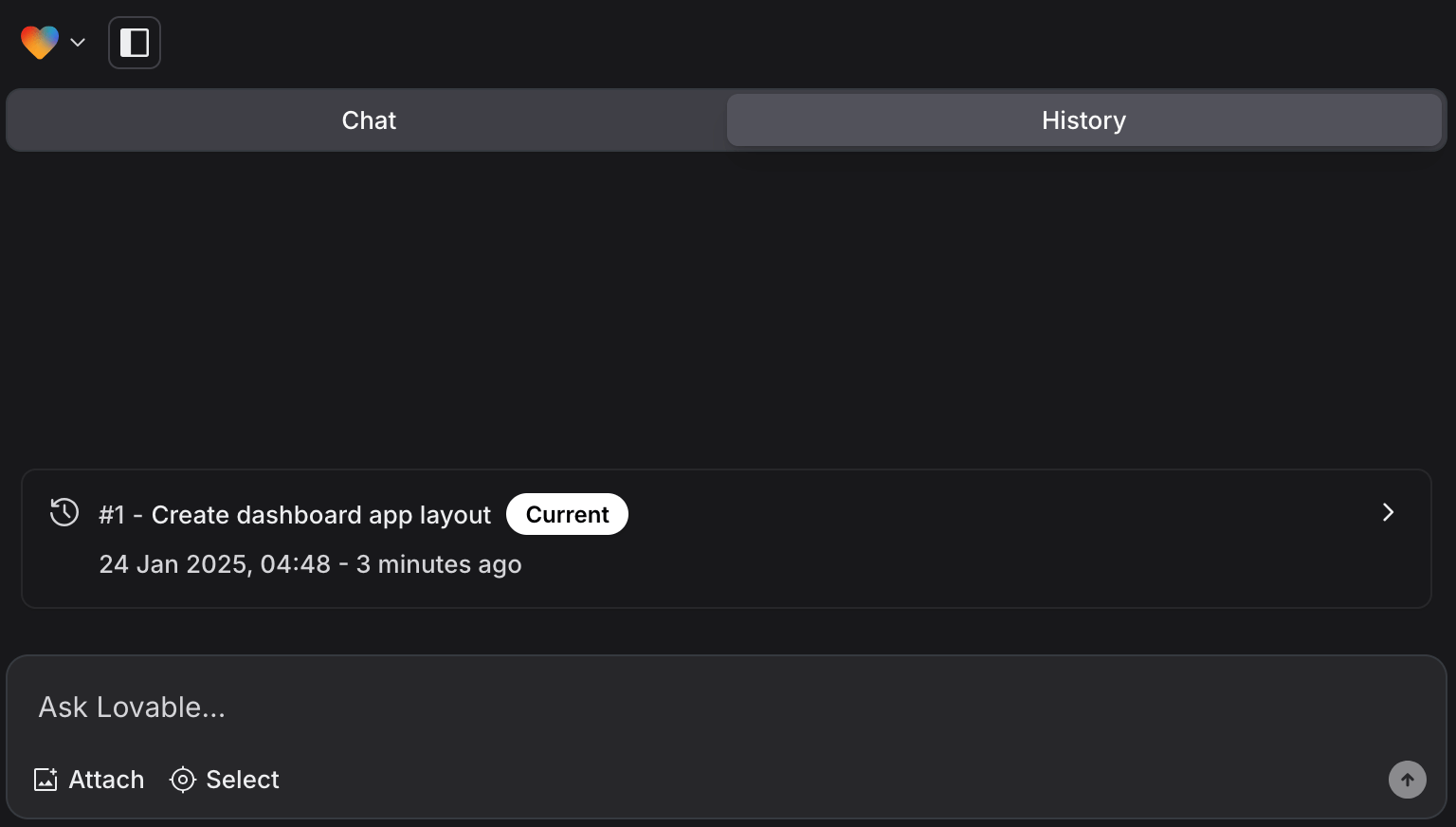Click the "3 minutes ago" relative time text
Viewport: 1456px width, 827px height.
(439, 564)
